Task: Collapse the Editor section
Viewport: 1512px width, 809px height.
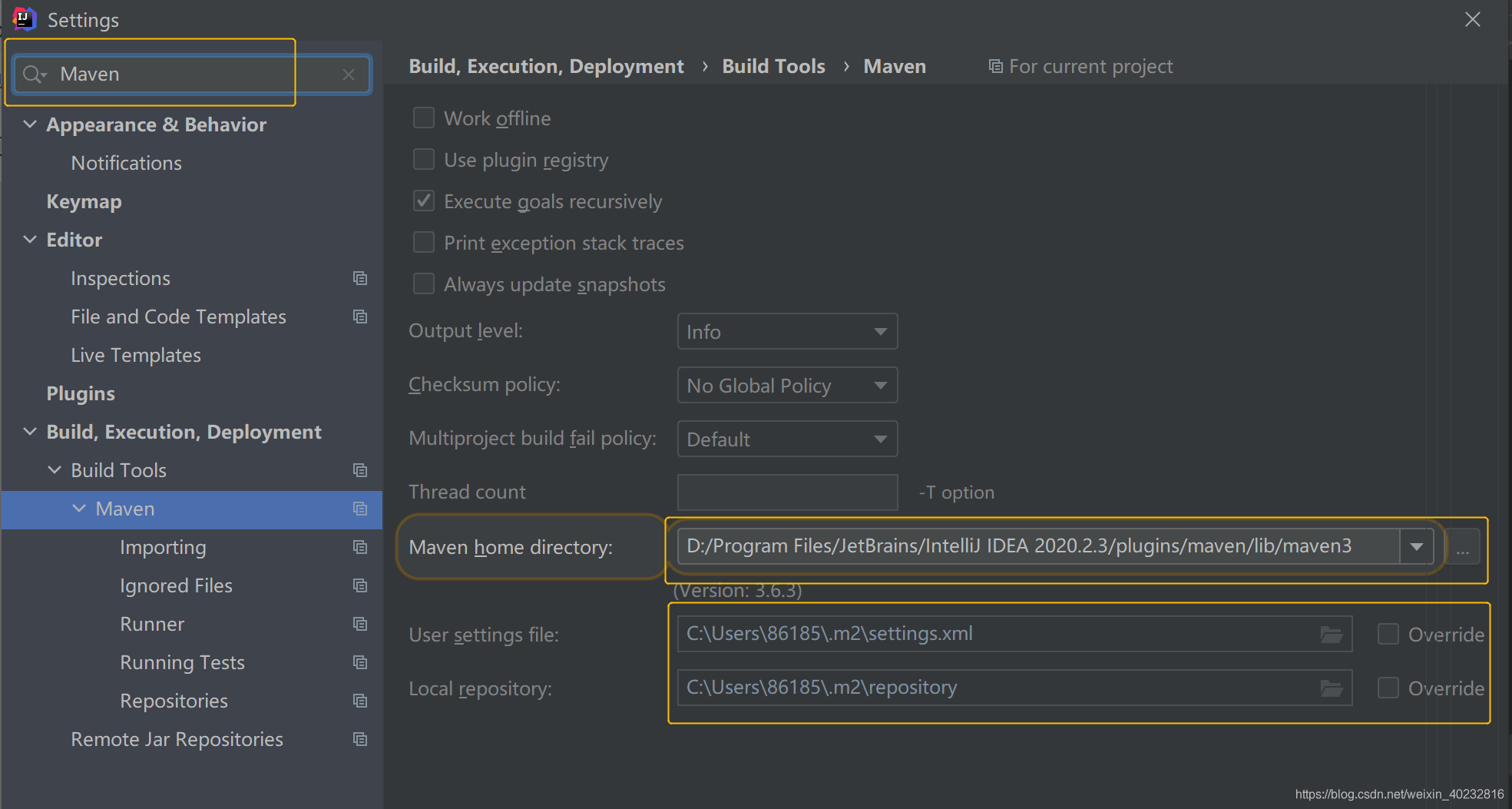Action: tap(30, 240)
